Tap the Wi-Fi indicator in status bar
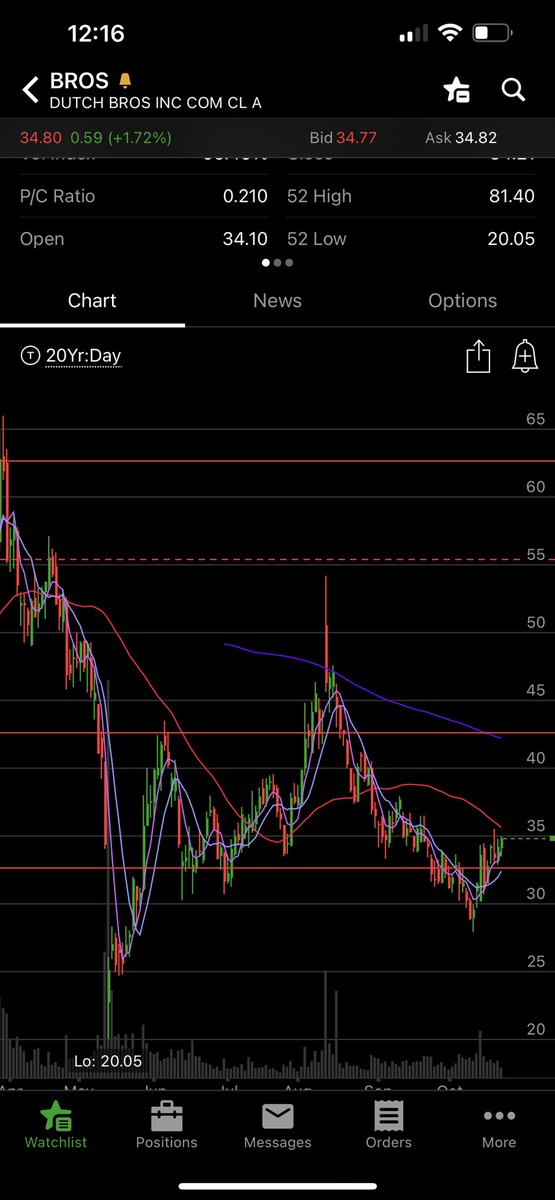 pyautogui.click(x=450, y=33)
